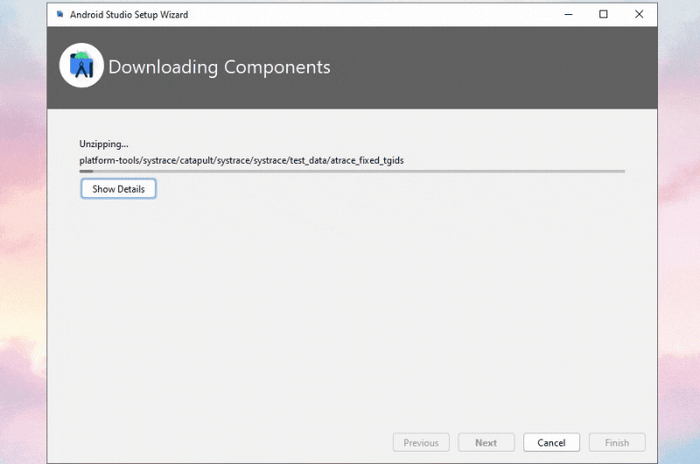This screenshot has width=700, height=464.
Task: Cancel the component download
Action: (x=551, y=443)
